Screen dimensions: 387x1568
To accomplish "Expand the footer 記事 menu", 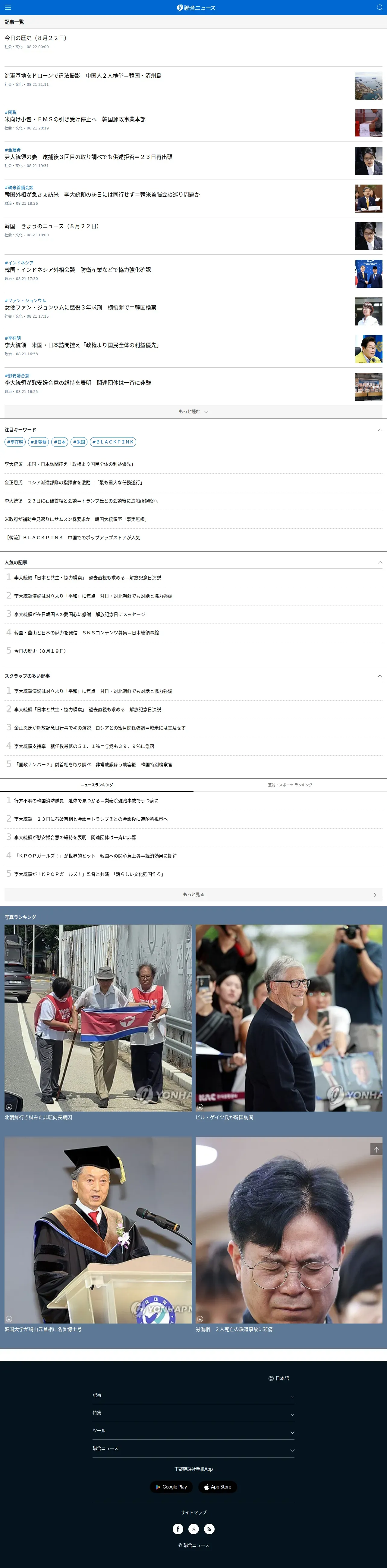I will (x=193, y=1395).
